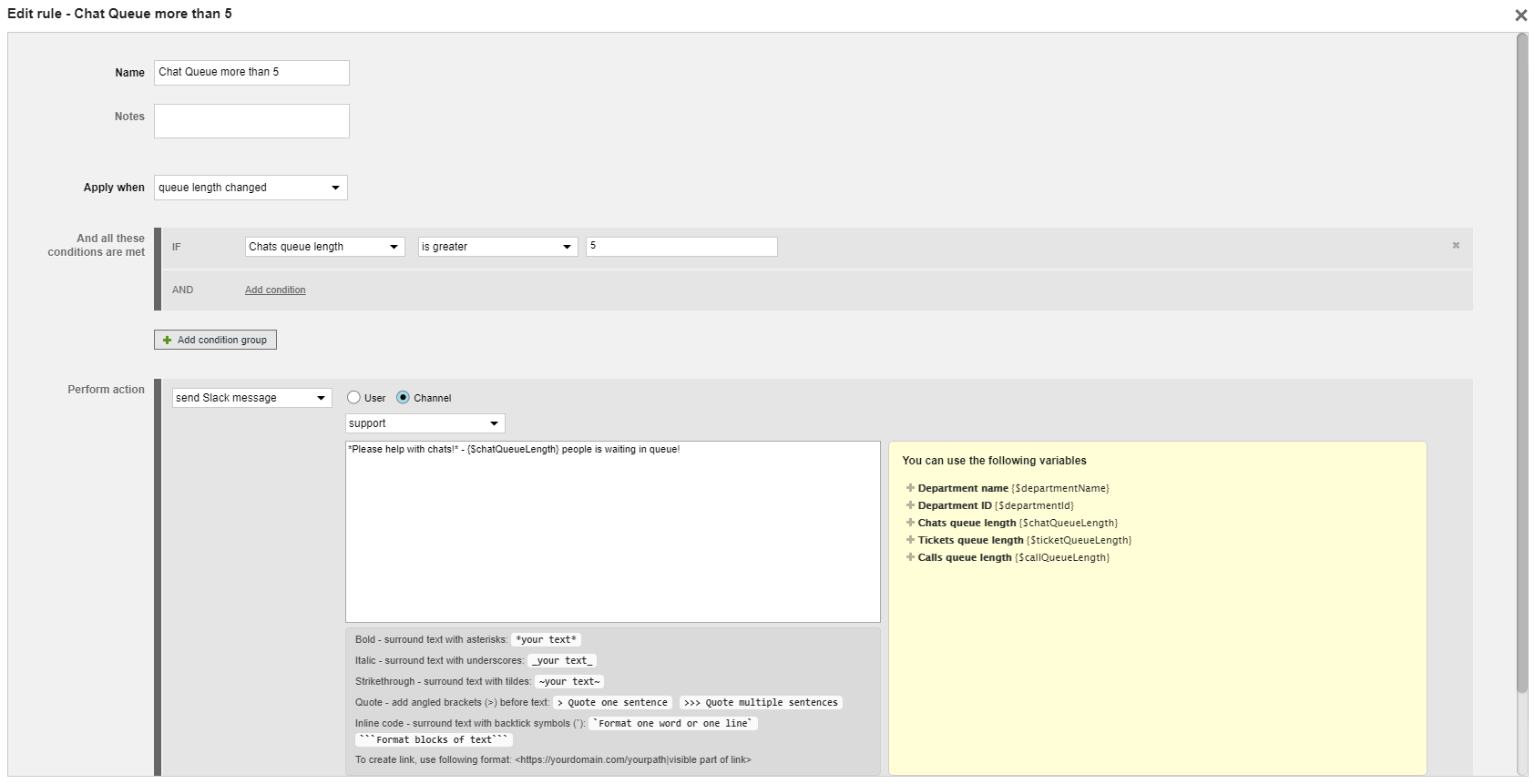Insert Department name variable plus icon
Image resolution: width=1535 pixels, height=784 pixels.
tap(910, 488)
